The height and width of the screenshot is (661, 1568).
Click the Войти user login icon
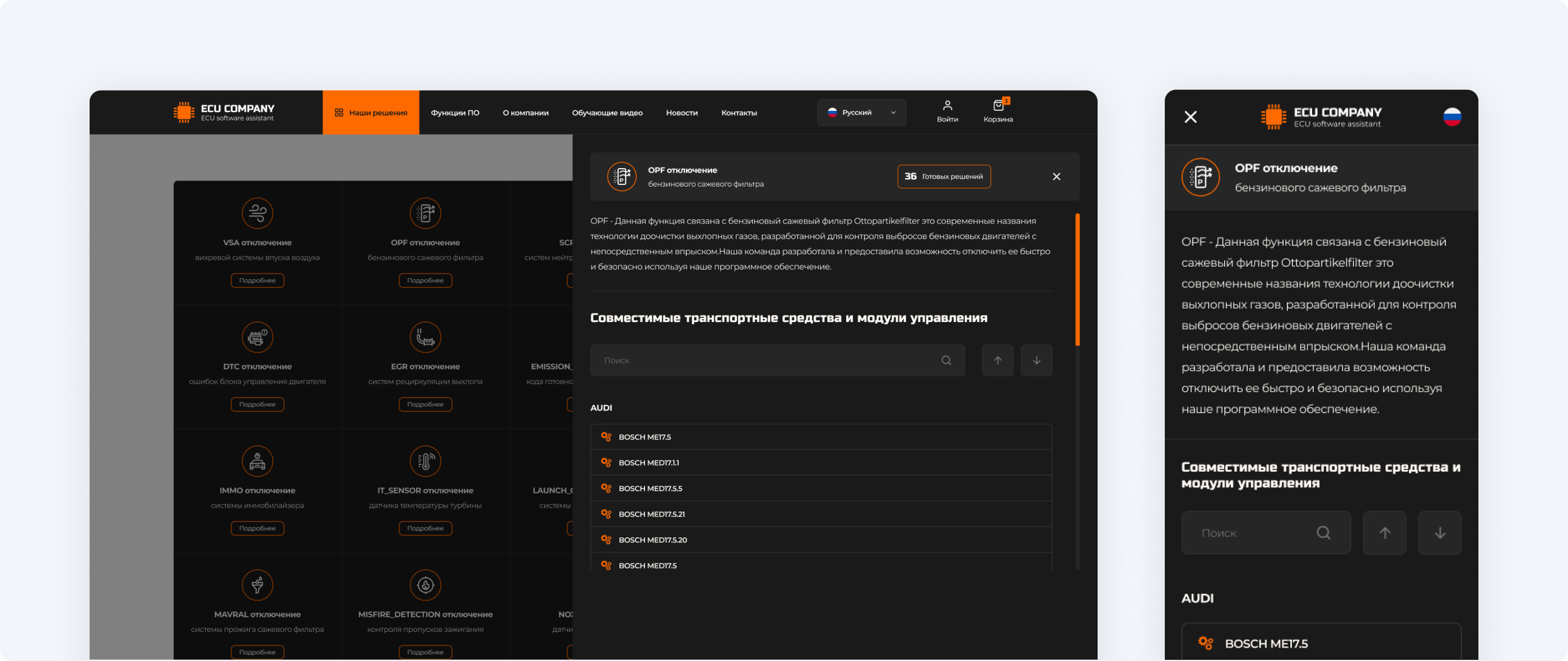coord(947,106)
